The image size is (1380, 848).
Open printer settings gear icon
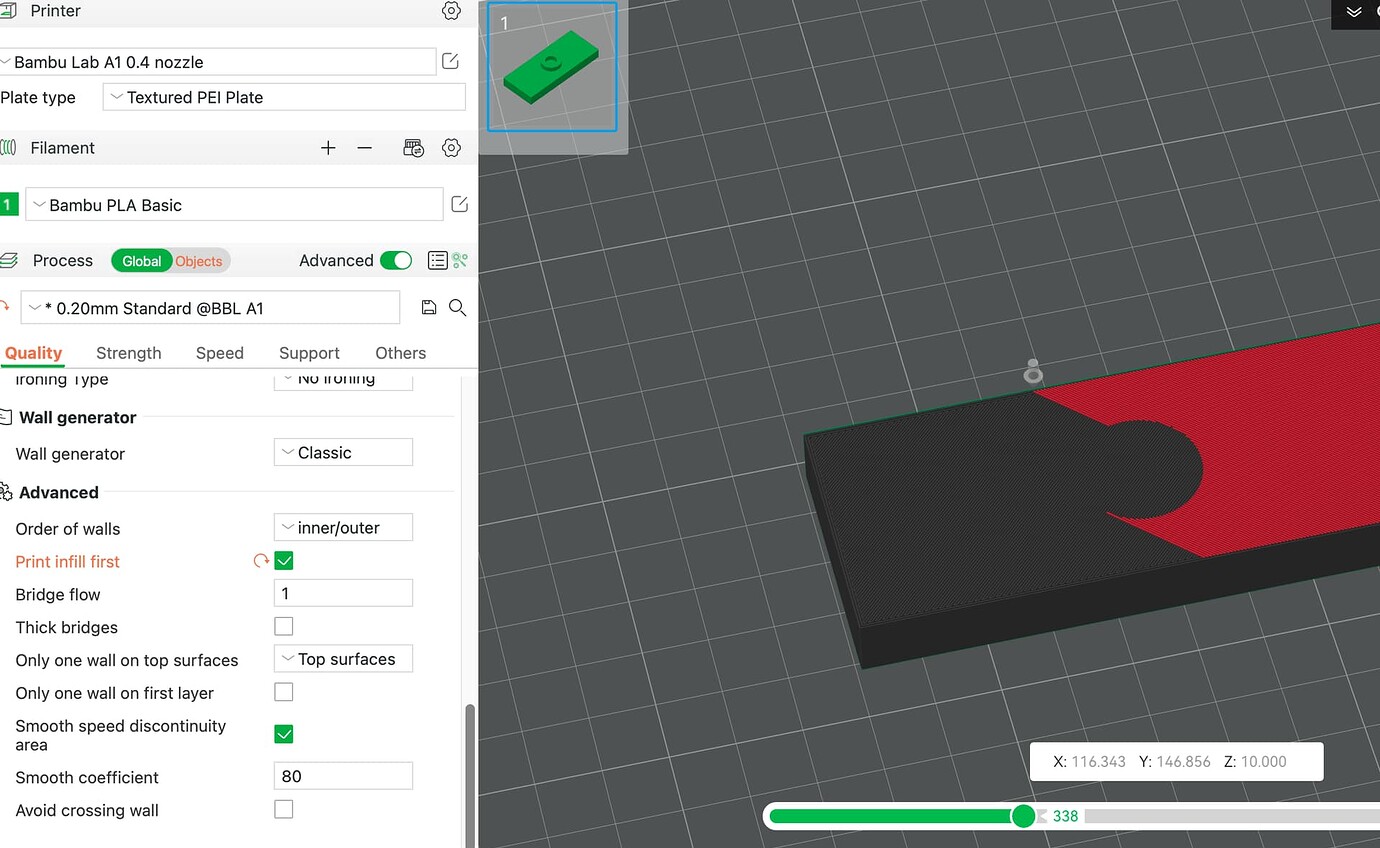[451, 11]
